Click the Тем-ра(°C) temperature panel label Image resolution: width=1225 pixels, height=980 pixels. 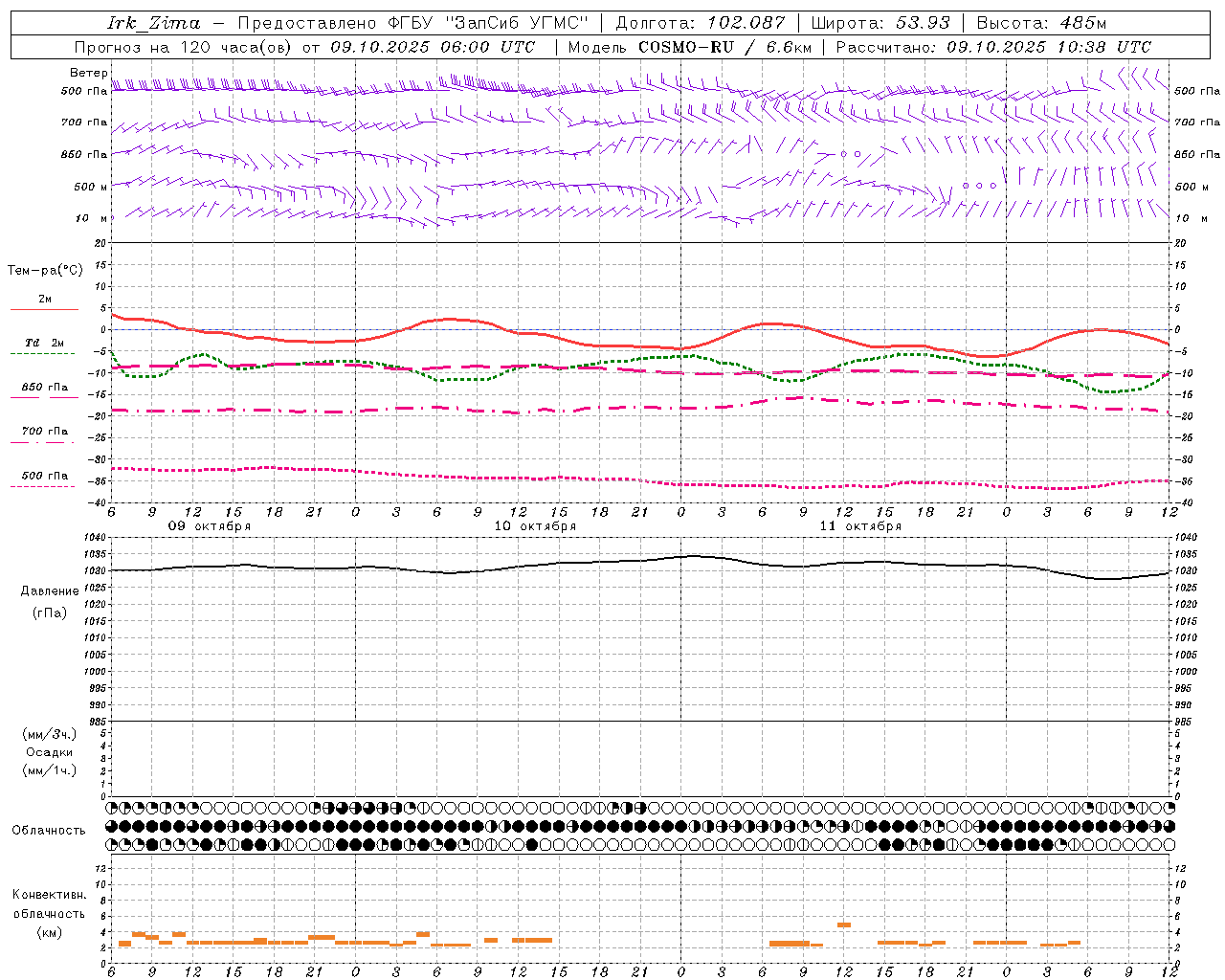(45, 271)
